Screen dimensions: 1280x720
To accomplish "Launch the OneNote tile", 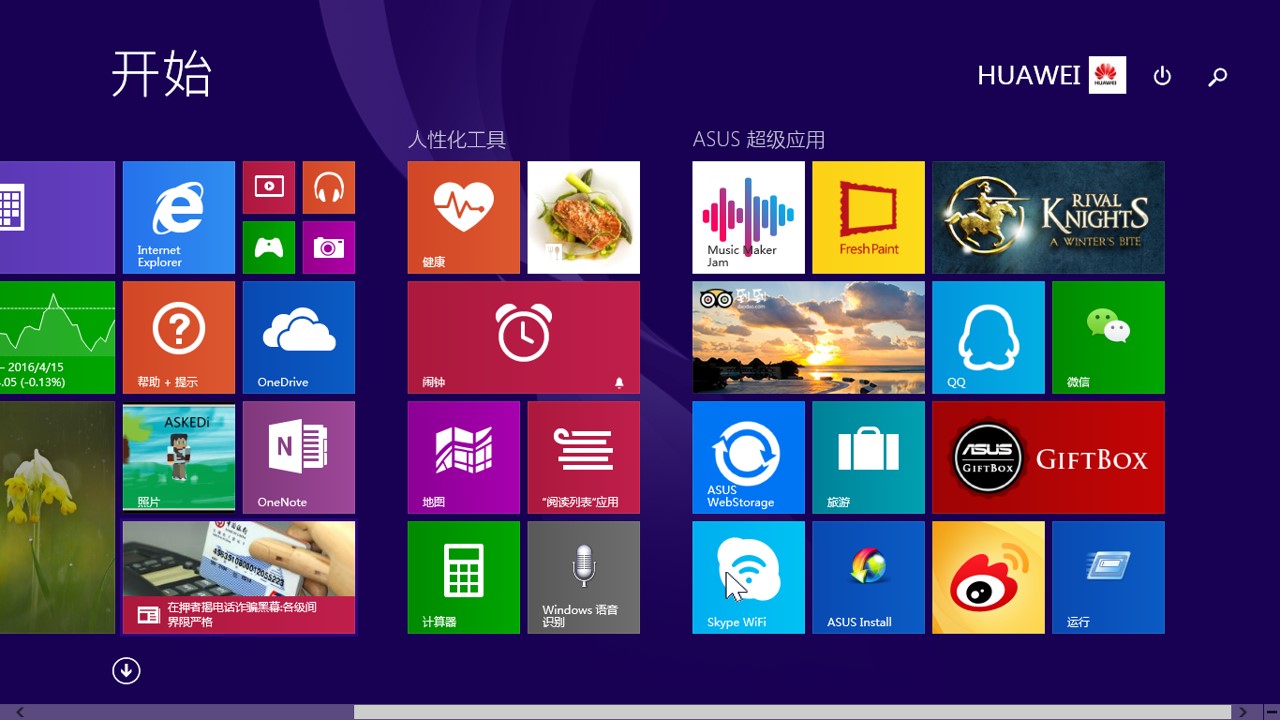I will [299, 457].
